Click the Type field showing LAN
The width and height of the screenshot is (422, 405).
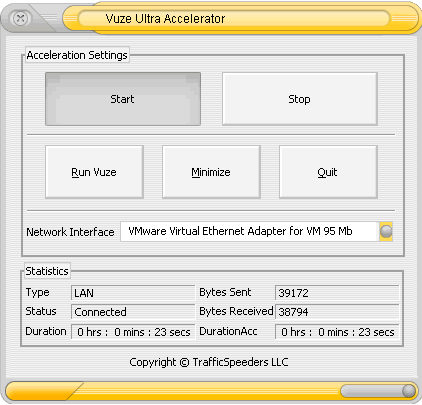pos(133,293)
